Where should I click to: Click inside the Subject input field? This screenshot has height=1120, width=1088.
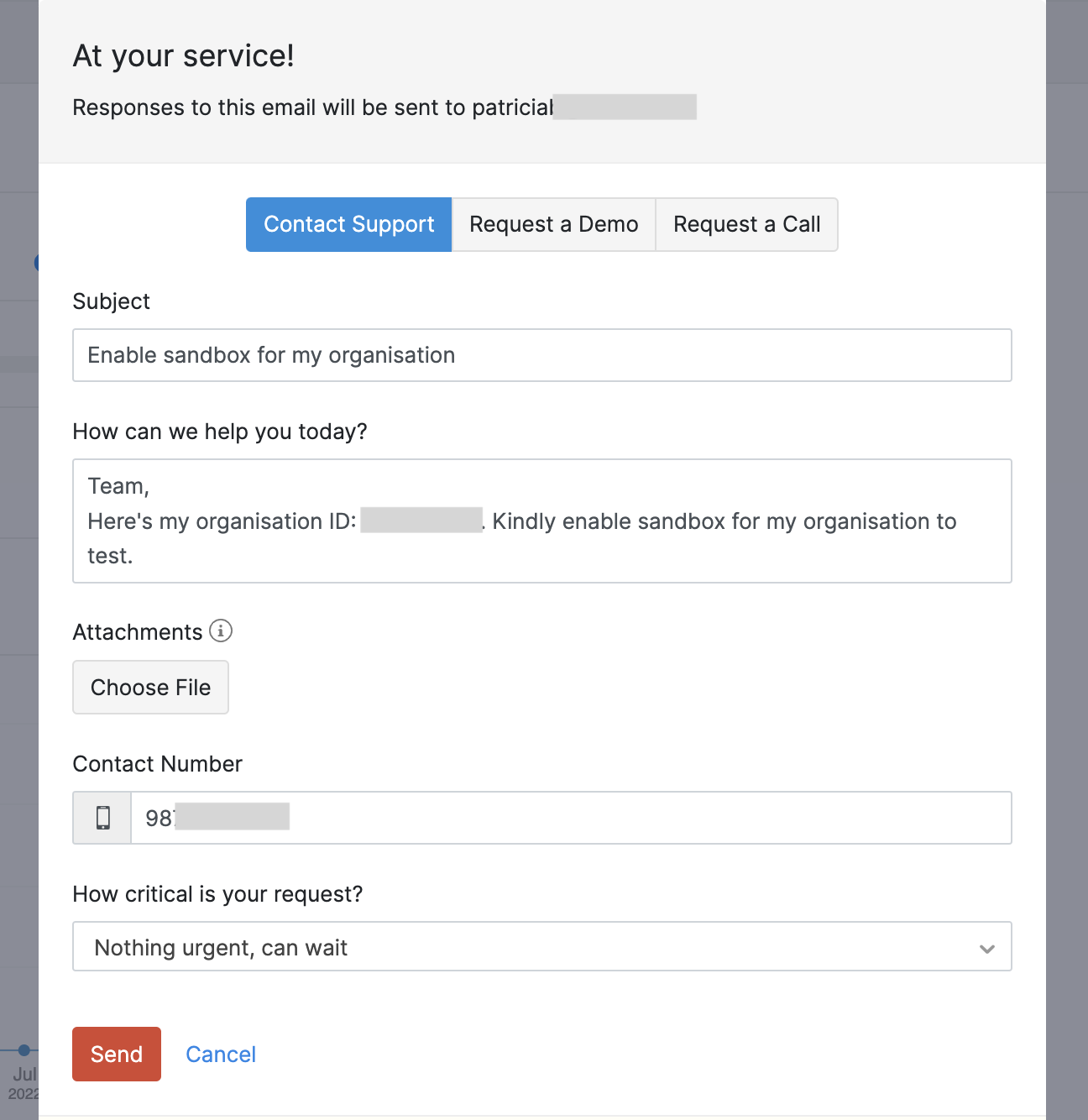542,355
